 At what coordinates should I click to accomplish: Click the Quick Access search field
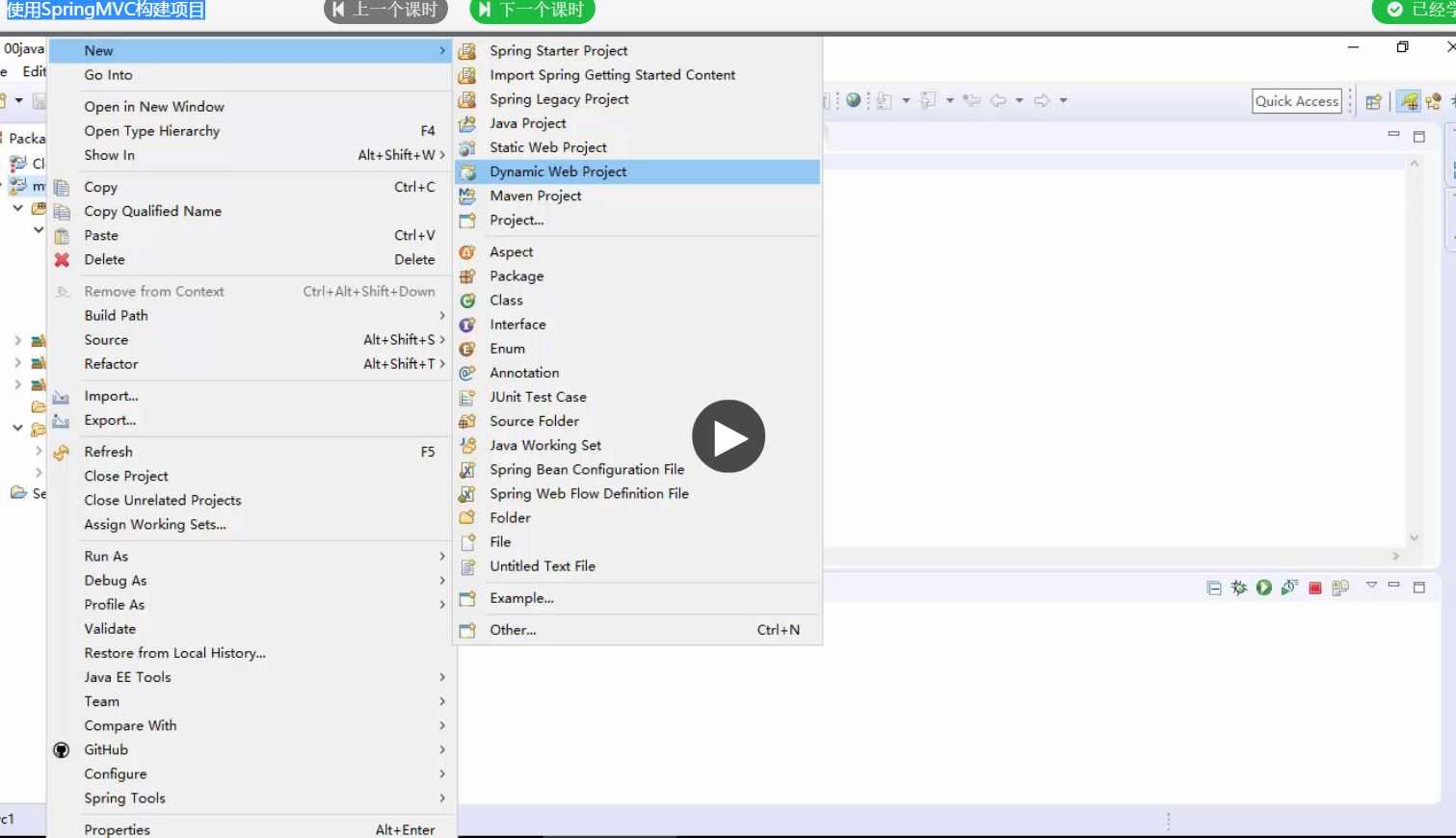(1297, 101)
